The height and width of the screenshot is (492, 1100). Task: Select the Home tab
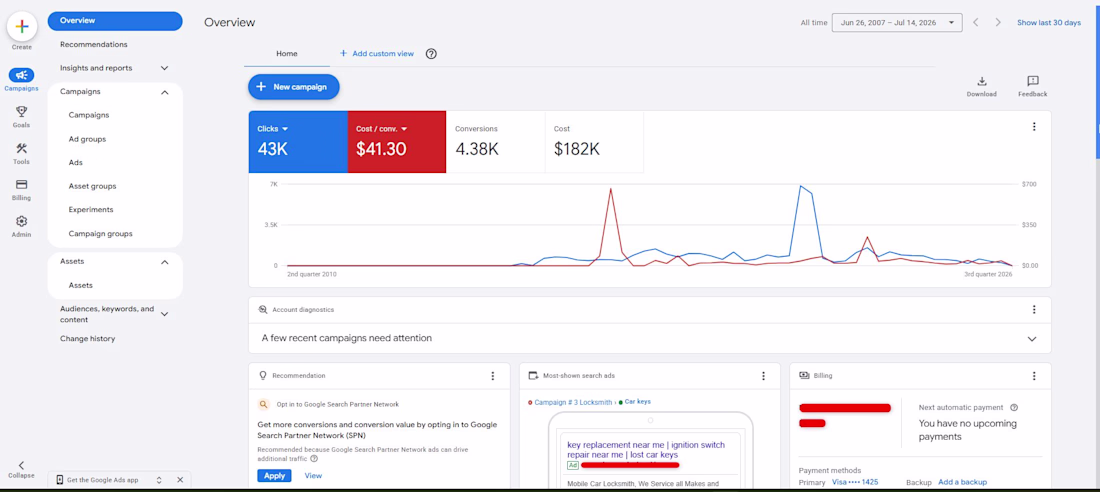[286, 53]
